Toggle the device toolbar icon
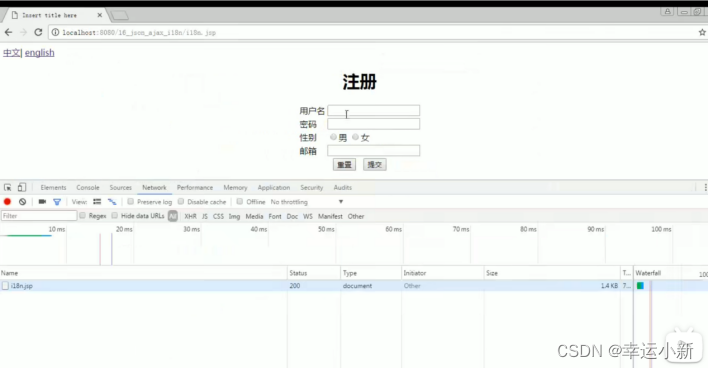Viewport: 709px width, 369px height. 22,187
